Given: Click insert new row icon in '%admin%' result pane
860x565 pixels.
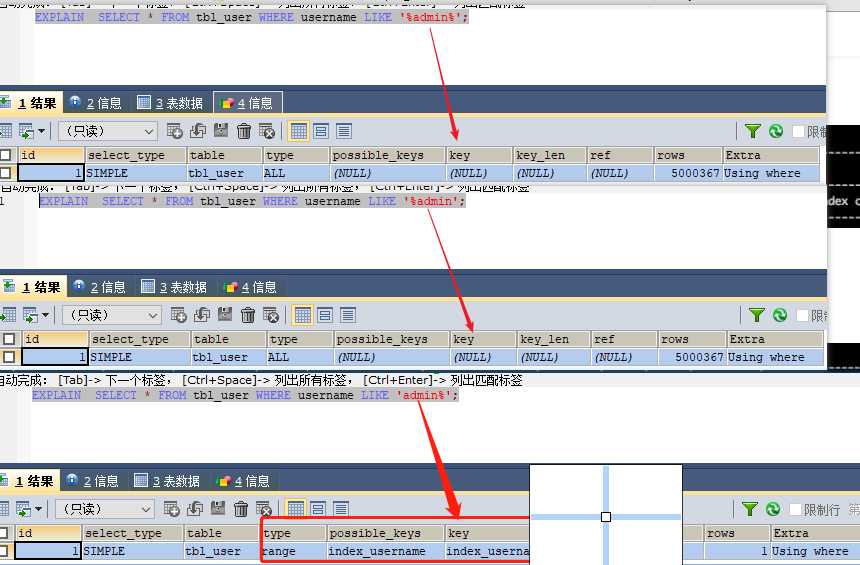Looking at the screenshot, I should tap(174, 131).
